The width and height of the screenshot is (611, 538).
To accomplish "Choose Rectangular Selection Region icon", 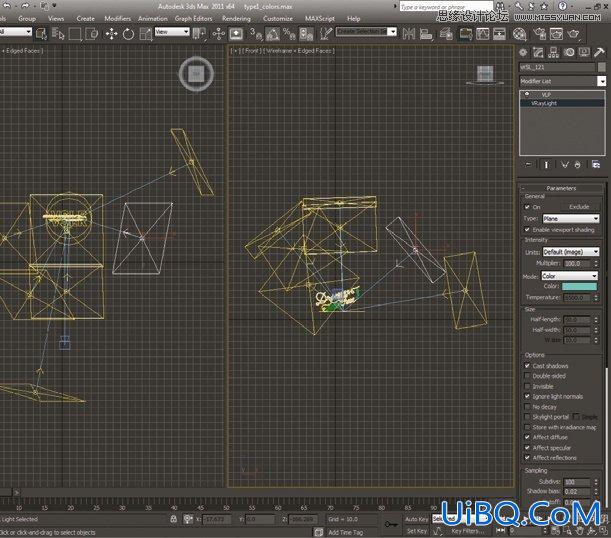I will 74,34.
